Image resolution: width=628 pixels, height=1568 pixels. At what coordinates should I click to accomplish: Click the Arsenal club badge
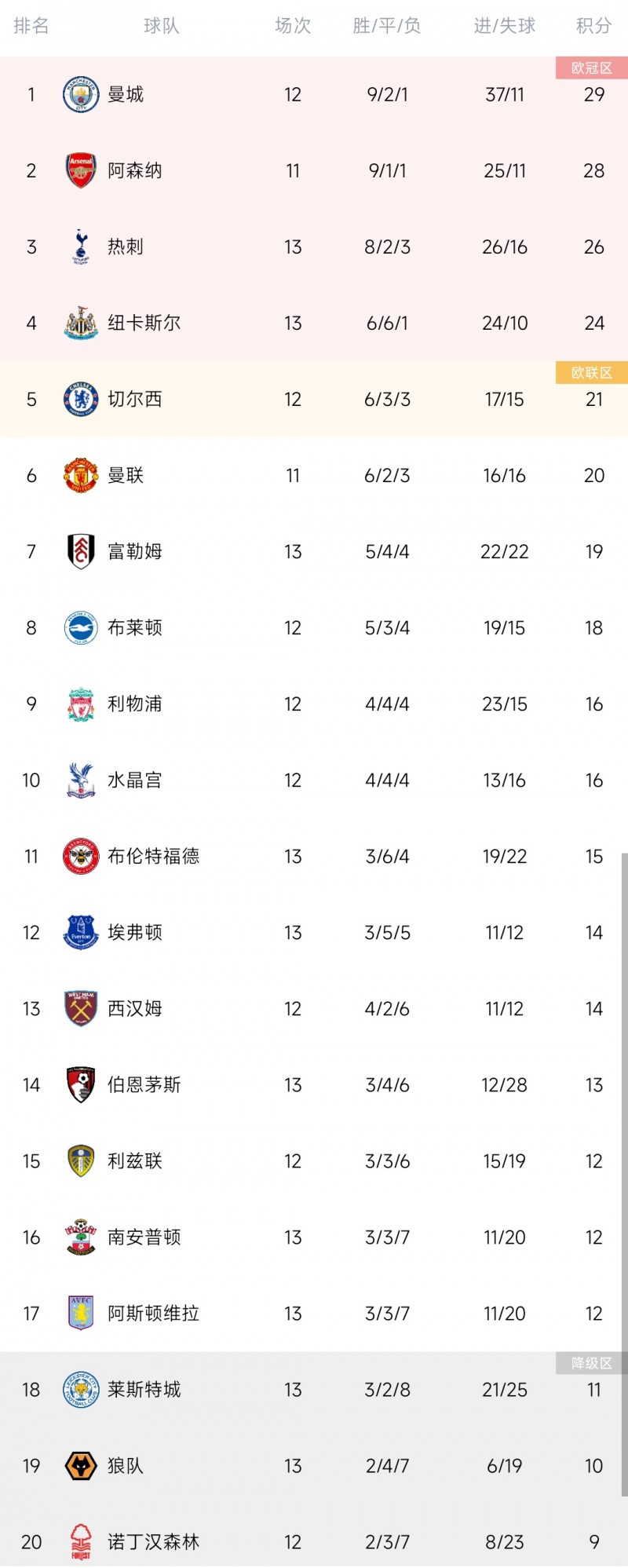[x=81, y=170]
